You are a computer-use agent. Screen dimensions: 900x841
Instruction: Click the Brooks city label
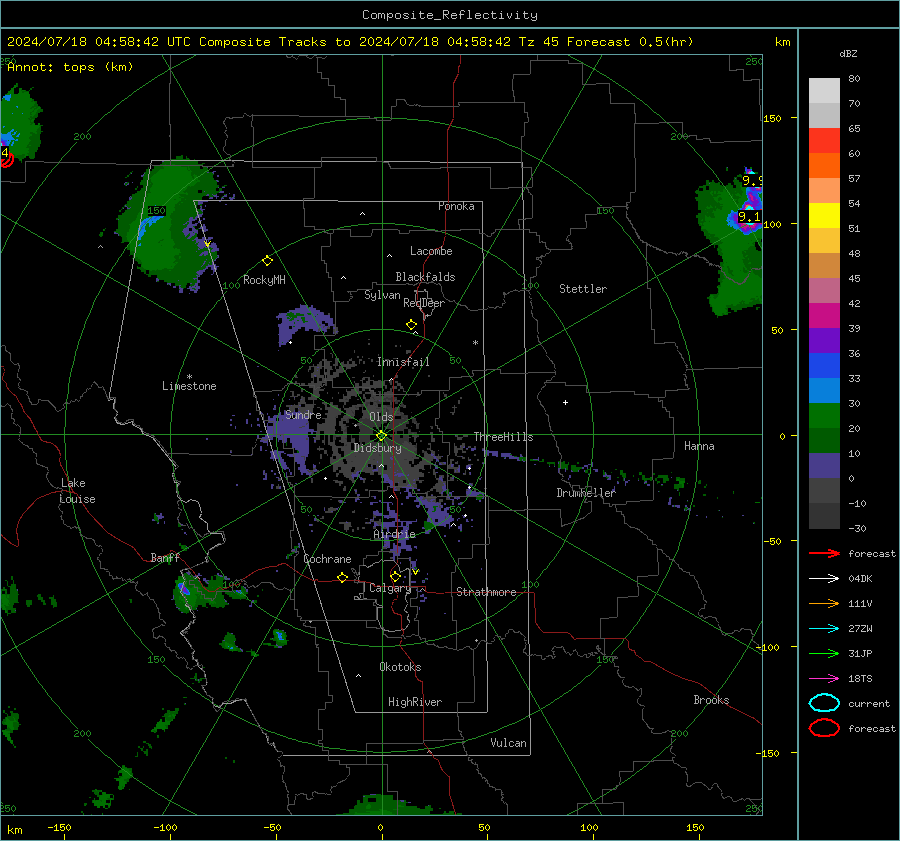pos(711,700)
